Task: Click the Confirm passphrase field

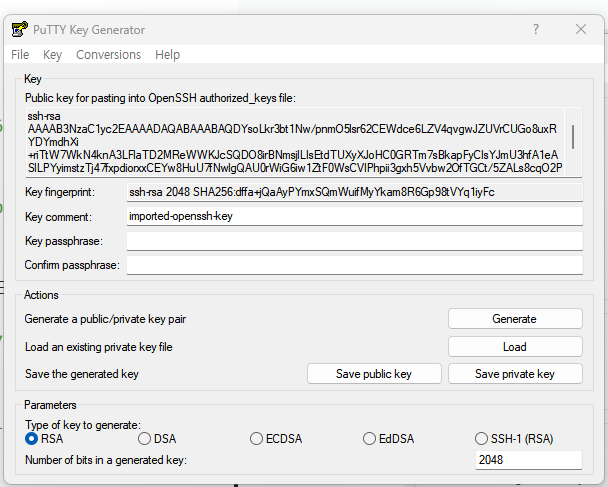Action: coord(355,265)
